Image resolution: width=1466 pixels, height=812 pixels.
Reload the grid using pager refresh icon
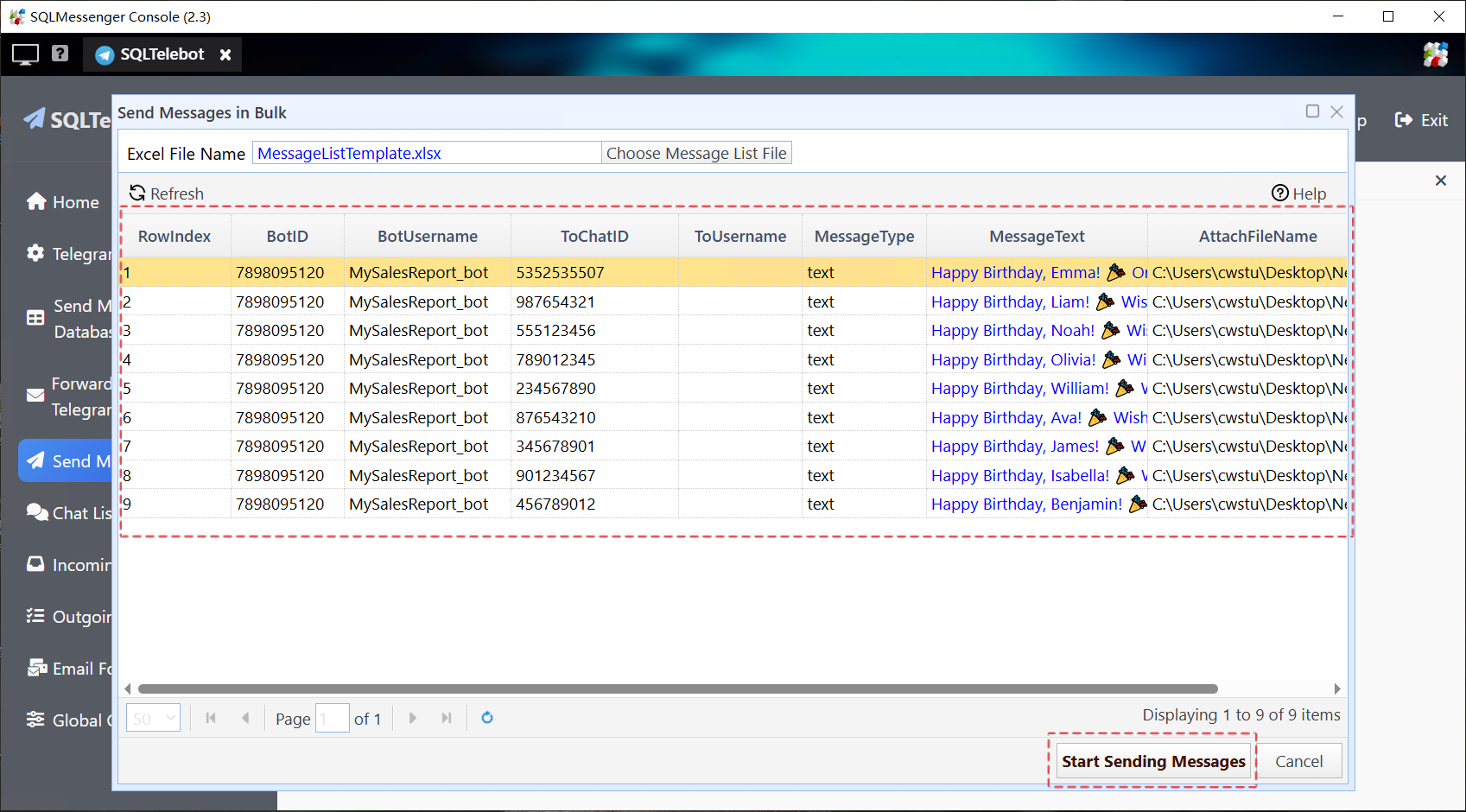pyautogui.click(x=487, y=718)
